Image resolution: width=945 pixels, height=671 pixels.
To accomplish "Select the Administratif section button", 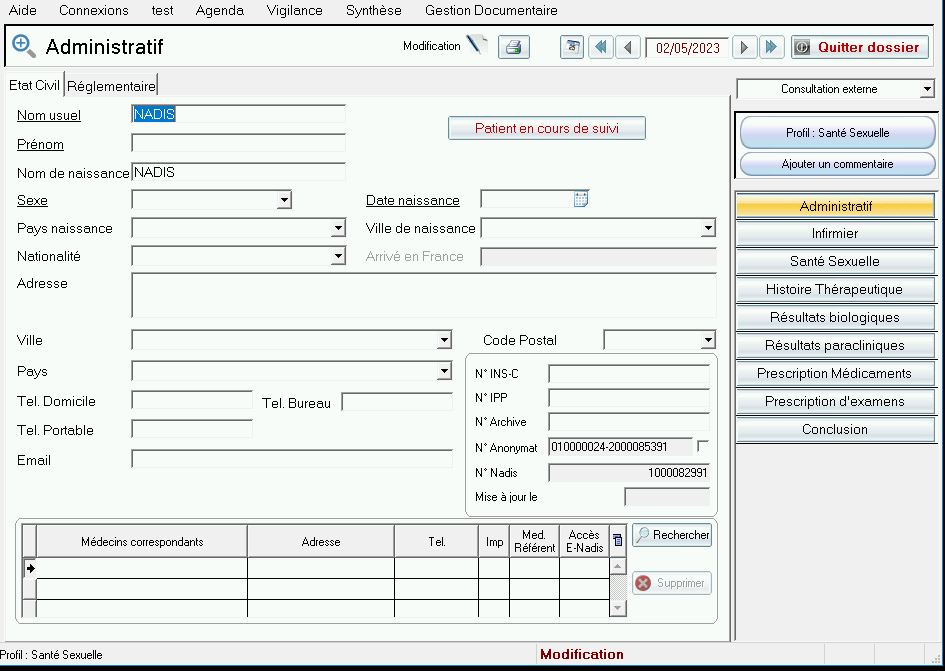I will coord(835,206).
